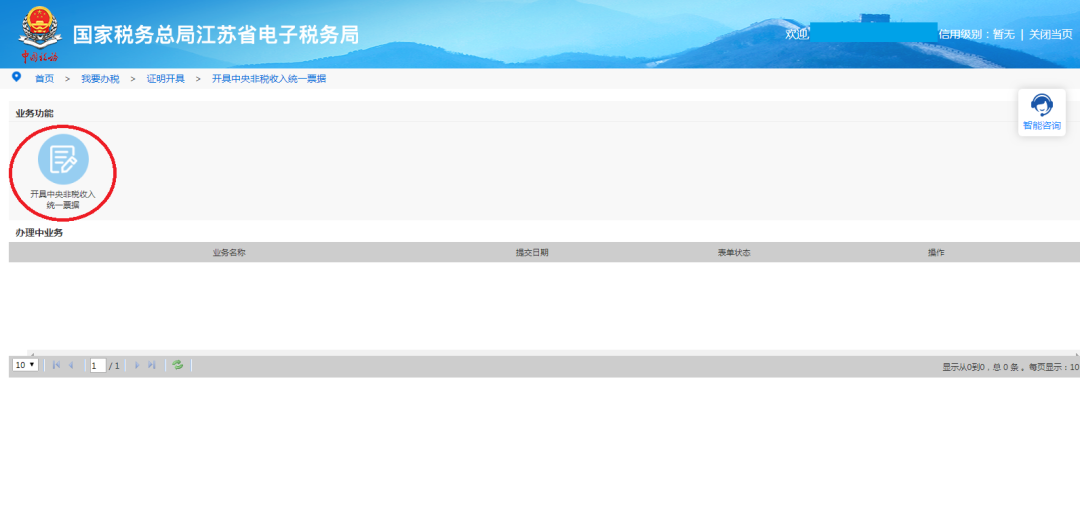Screen dimensions: 1080x528
Task: Click the location pin breadcrumb icon
Action: click(x=17, y=77)
